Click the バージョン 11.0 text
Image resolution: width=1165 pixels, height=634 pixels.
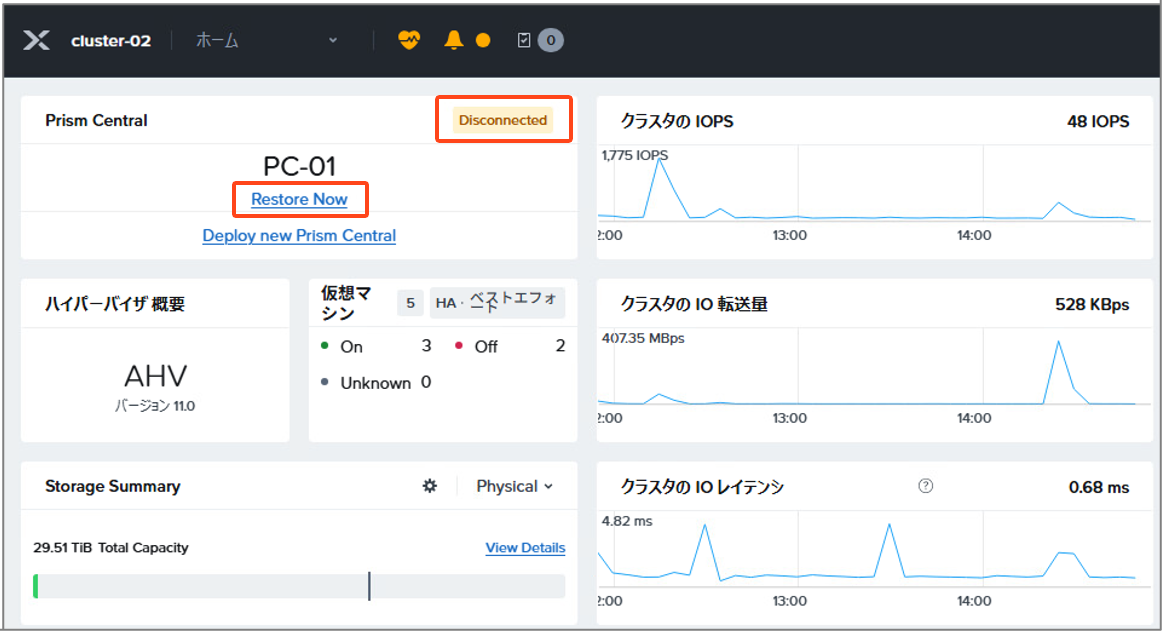tap(155, 406)
